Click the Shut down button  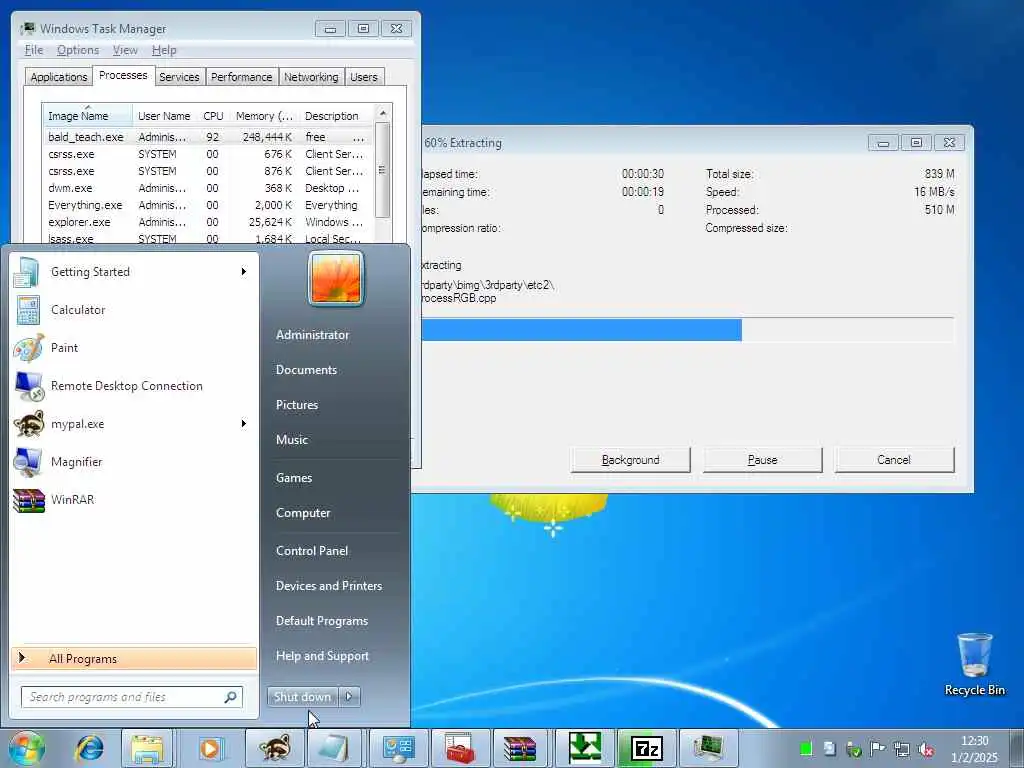[x=302, y=696]
